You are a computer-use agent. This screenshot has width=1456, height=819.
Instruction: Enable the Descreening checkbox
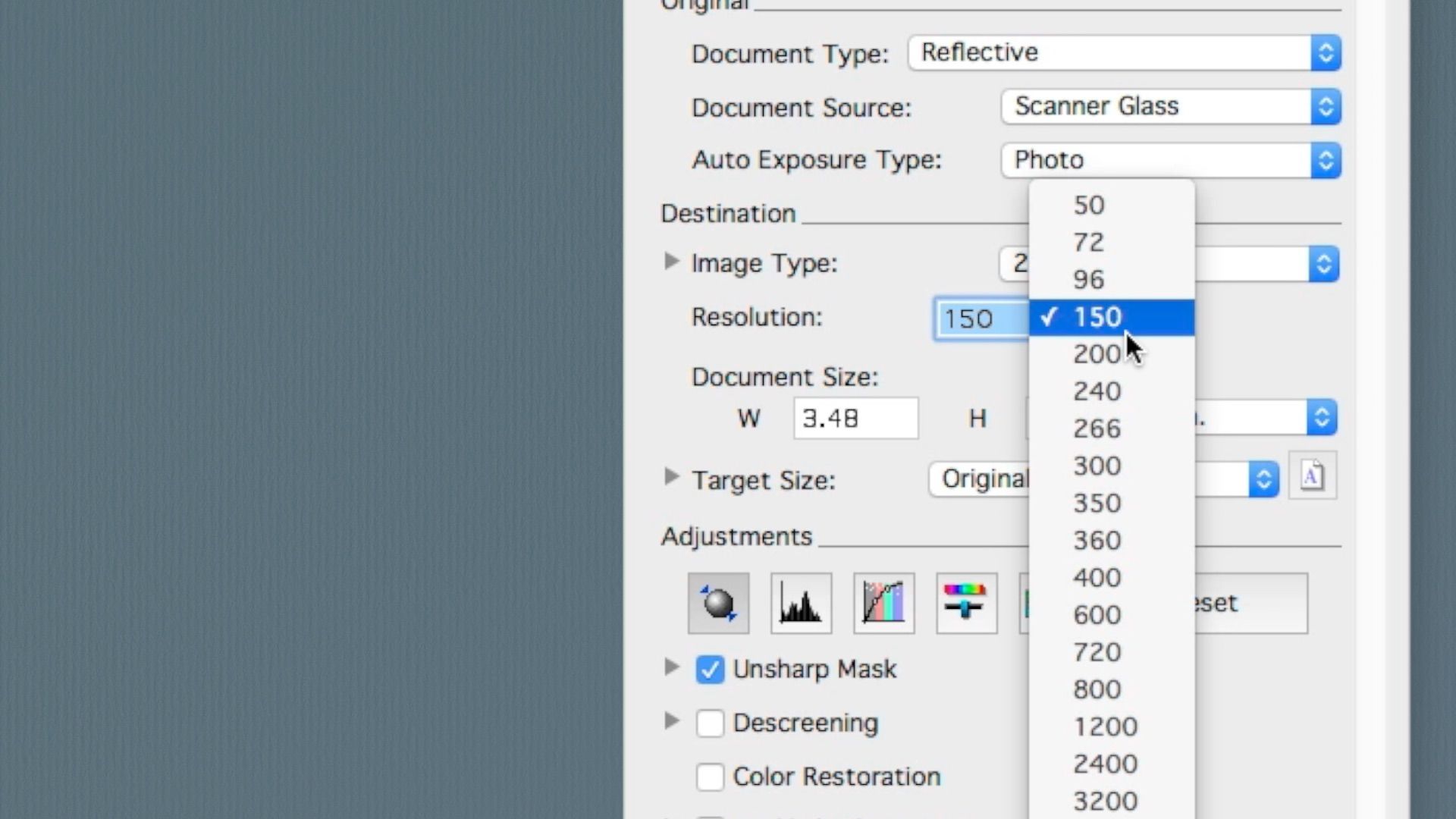click(x=710, y=723)
